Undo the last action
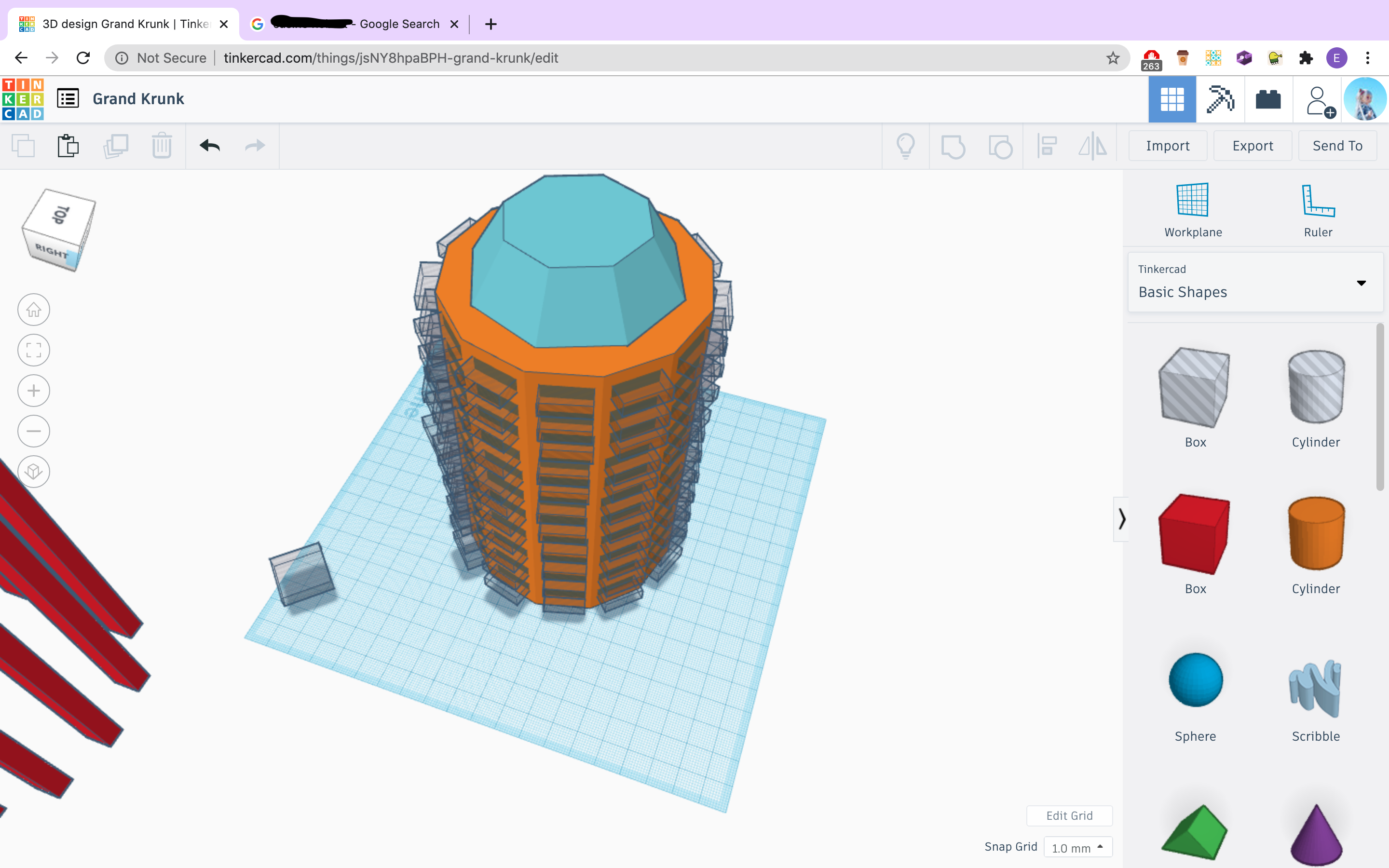The width and height of the screenshot is (1389, 868). 210,146
